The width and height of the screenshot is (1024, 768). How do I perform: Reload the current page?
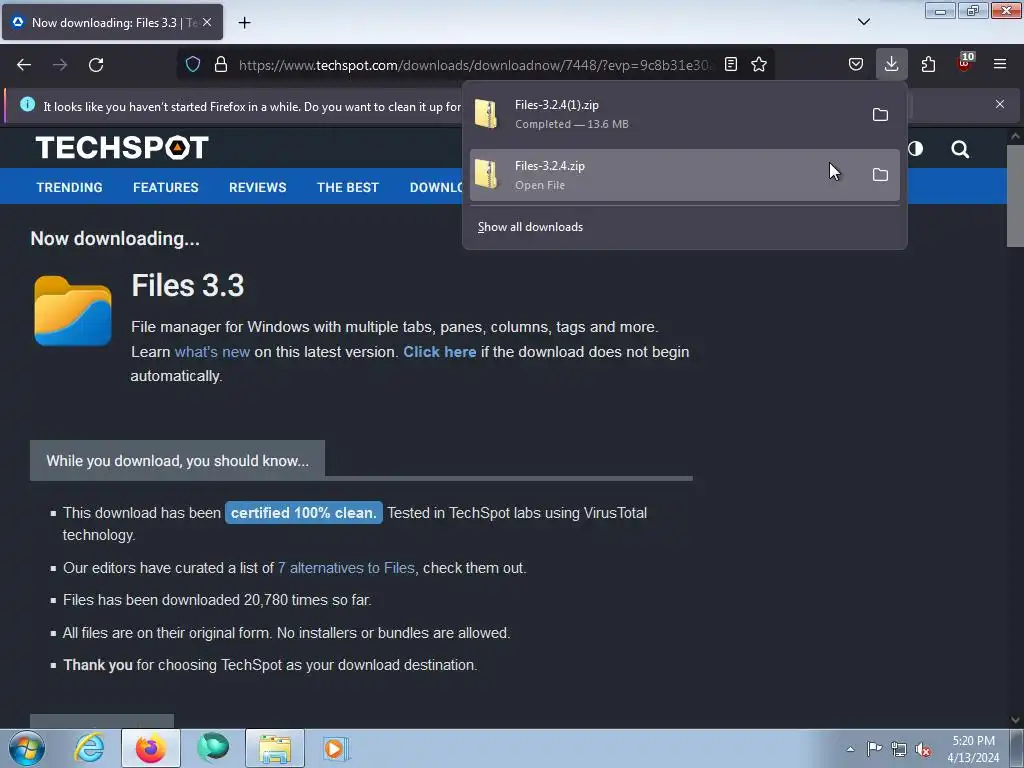tap(96, 65)
